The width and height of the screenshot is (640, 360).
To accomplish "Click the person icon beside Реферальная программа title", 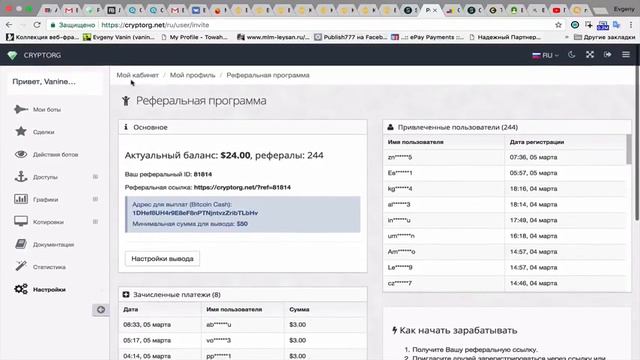I will click(x=126, y=100).
